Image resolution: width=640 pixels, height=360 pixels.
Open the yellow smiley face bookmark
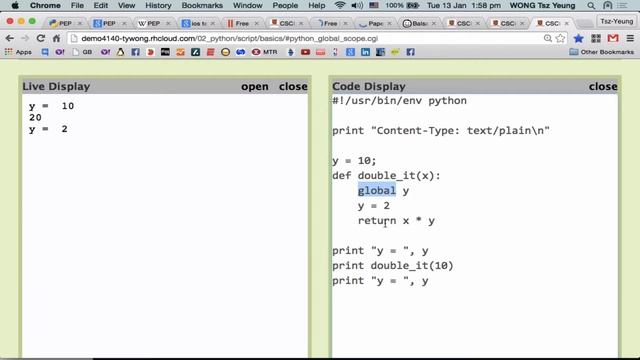(x=225, y=52)
